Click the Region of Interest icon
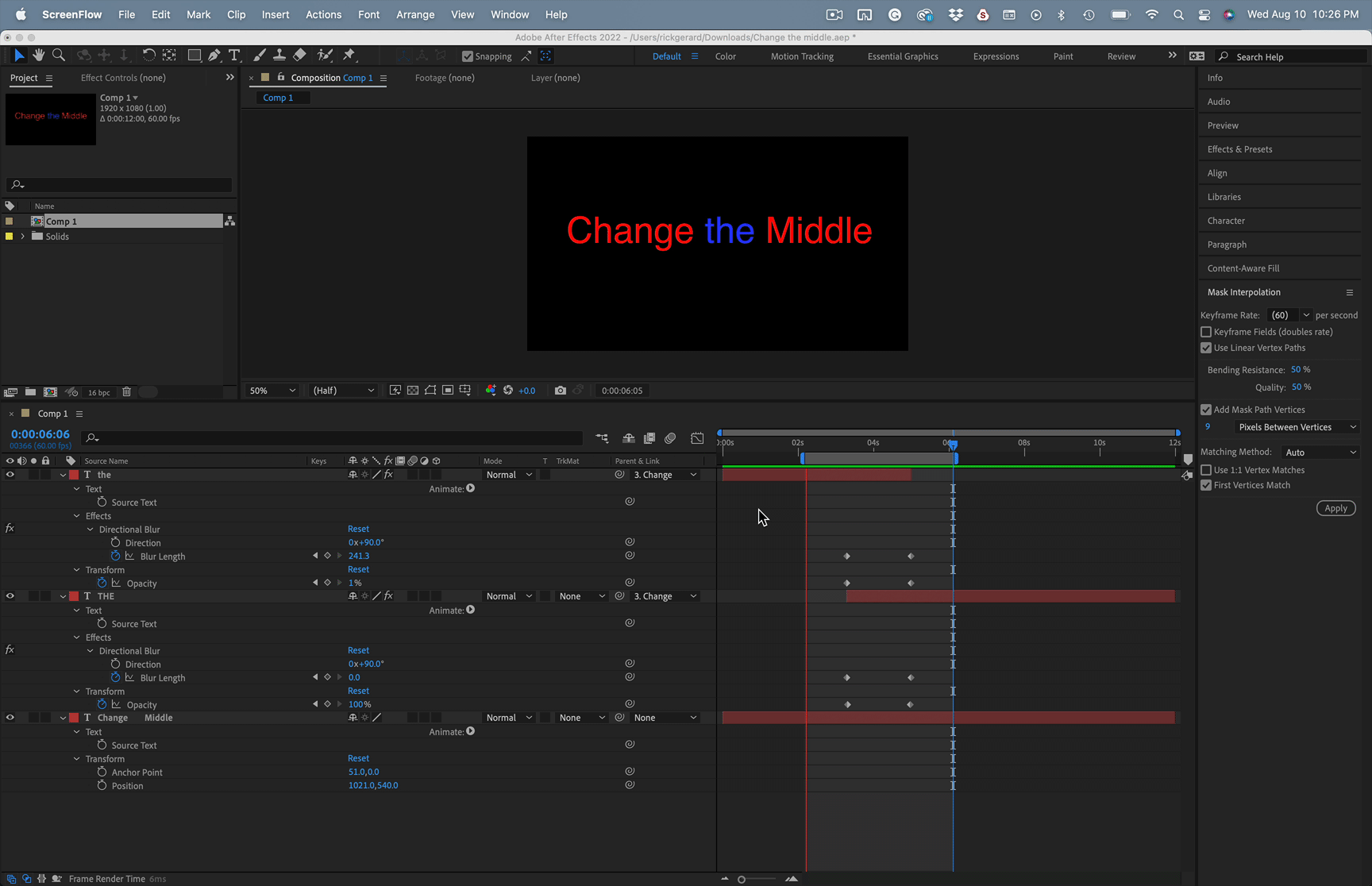Image resolution: width=1372 pixels, height=886 pixels. [448, 391]
